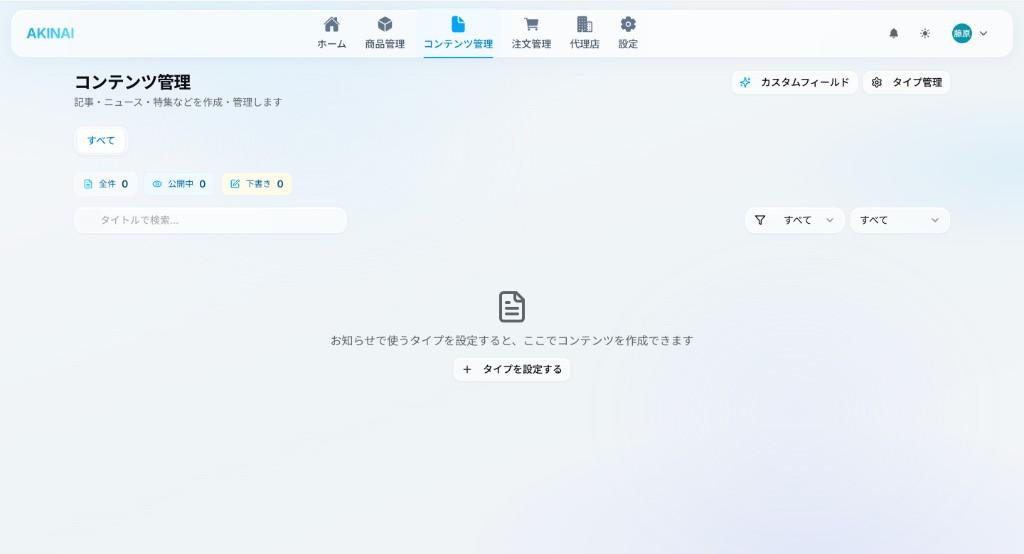
Task: Click the eye icon in 公開中
Action: pos(157,184)
